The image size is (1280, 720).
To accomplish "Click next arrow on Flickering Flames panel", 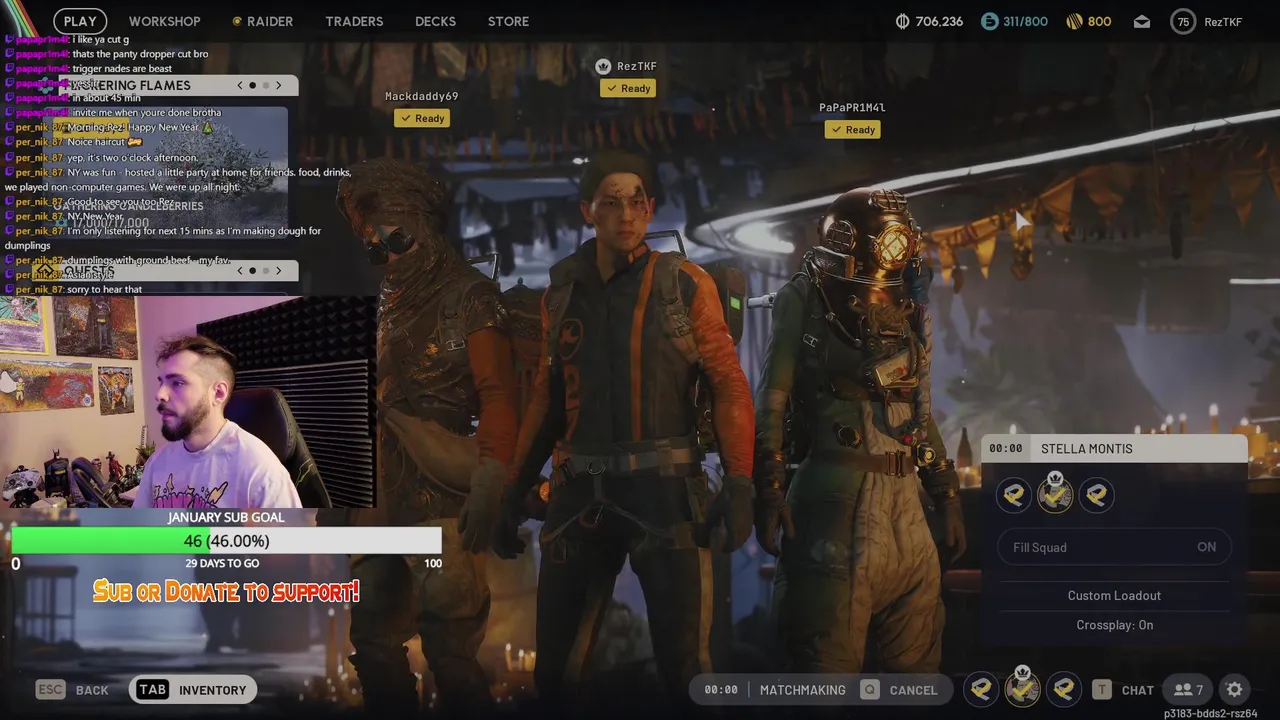I will [278, 85].
